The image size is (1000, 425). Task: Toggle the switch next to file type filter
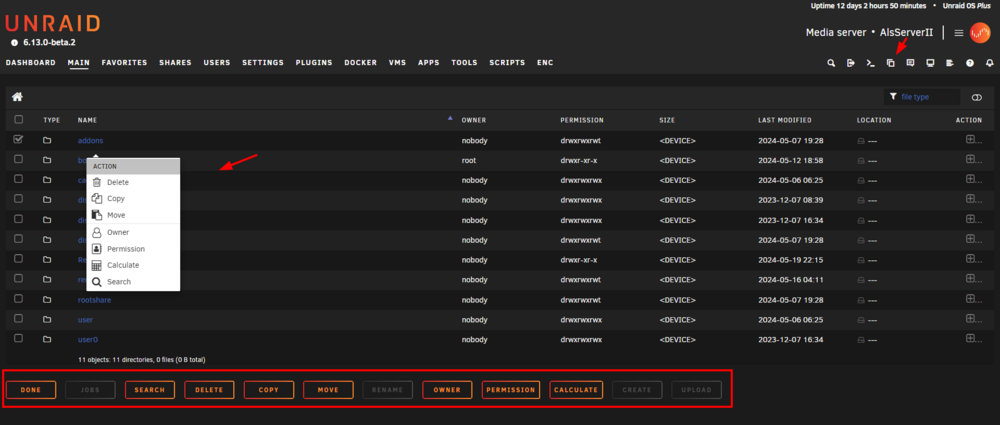(x=976, y=97)
